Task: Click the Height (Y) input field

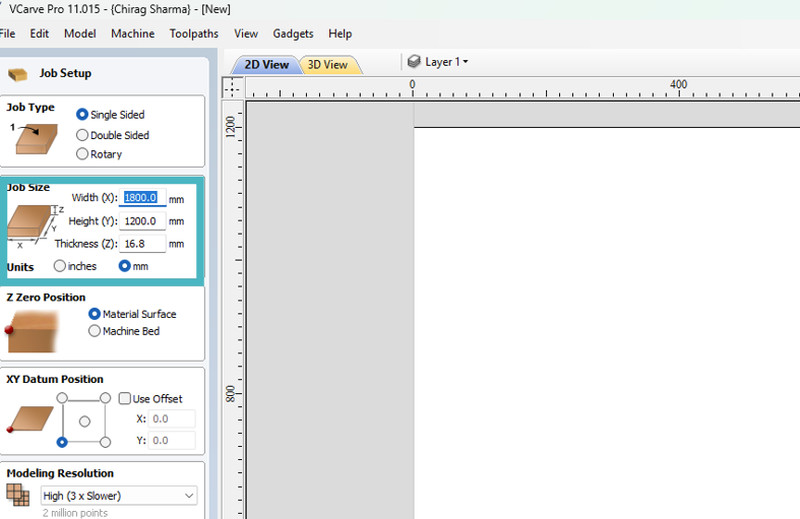Action: (142, 221)
